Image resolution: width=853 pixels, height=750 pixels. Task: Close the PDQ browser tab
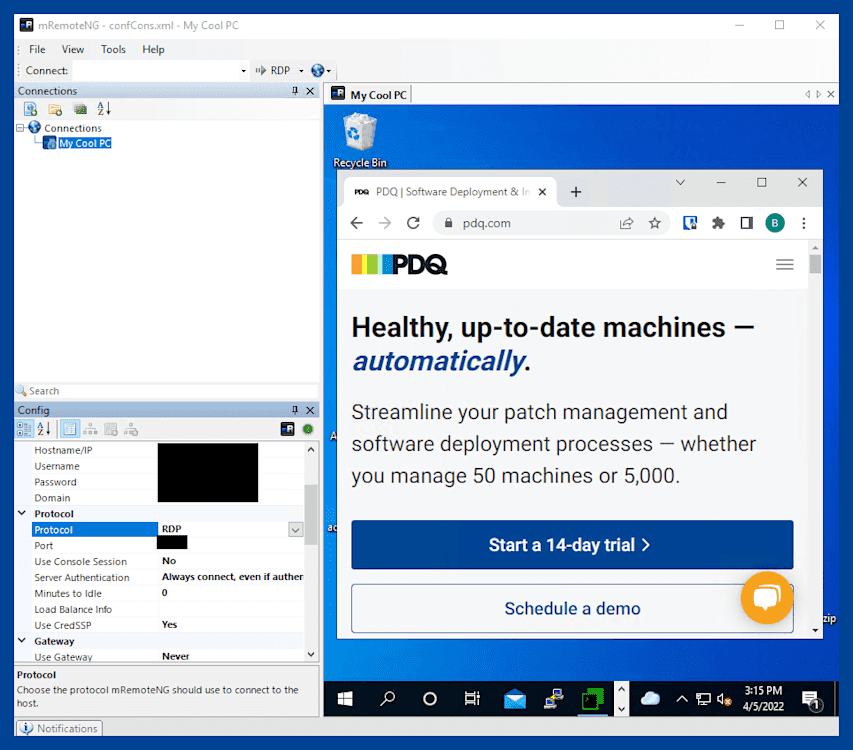[x=542, y=191]
